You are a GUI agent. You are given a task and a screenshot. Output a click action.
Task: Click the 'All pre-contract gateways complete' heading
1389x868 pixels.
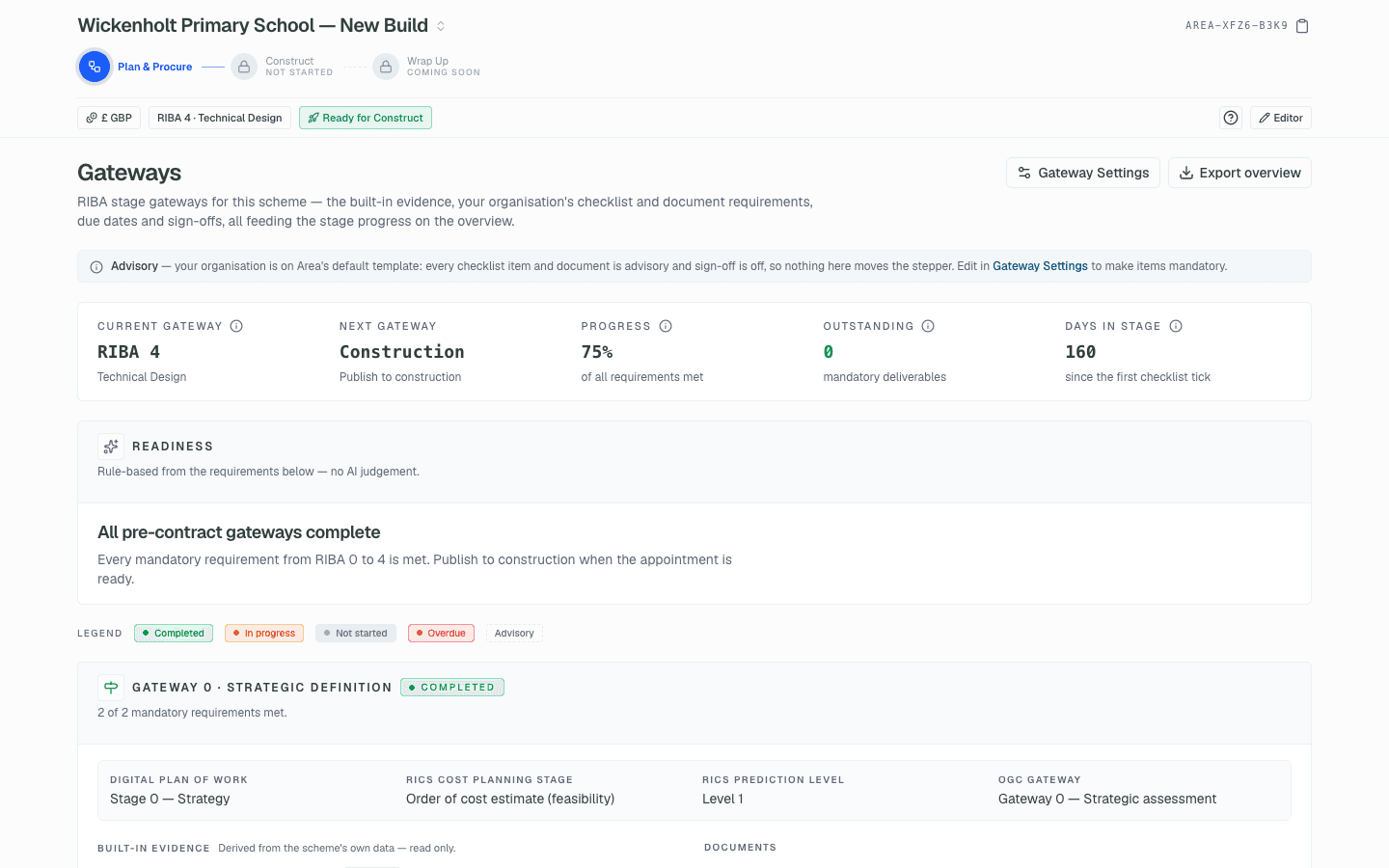click(239, 532)
